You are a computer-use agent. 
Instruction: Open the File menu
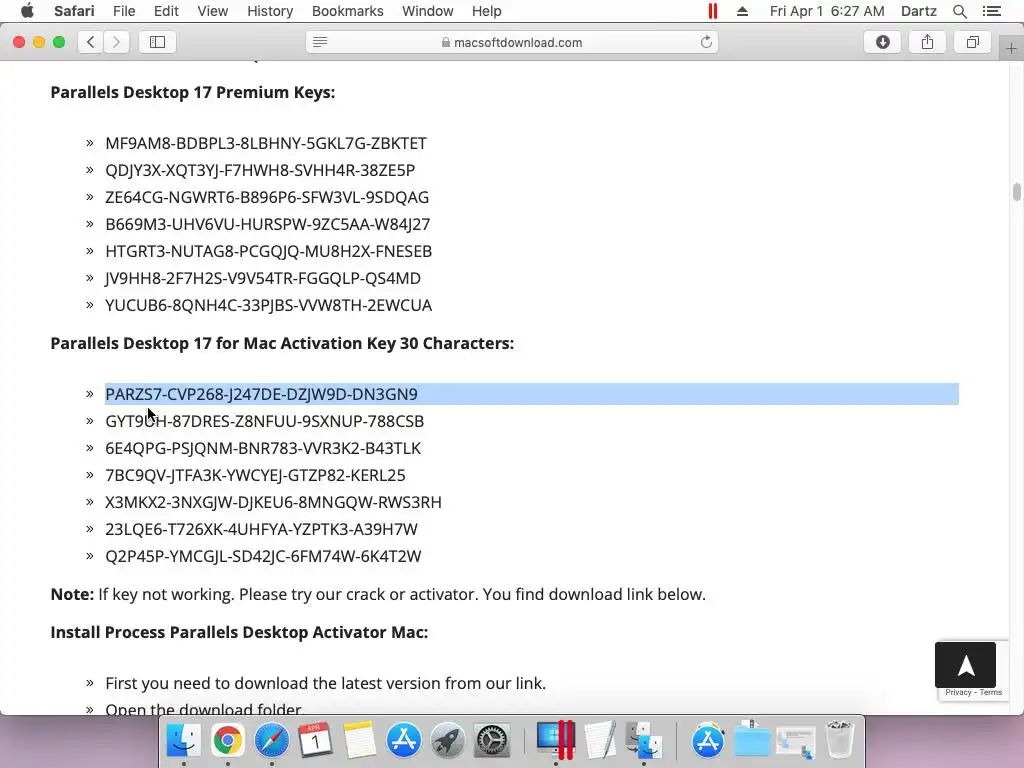124,11
